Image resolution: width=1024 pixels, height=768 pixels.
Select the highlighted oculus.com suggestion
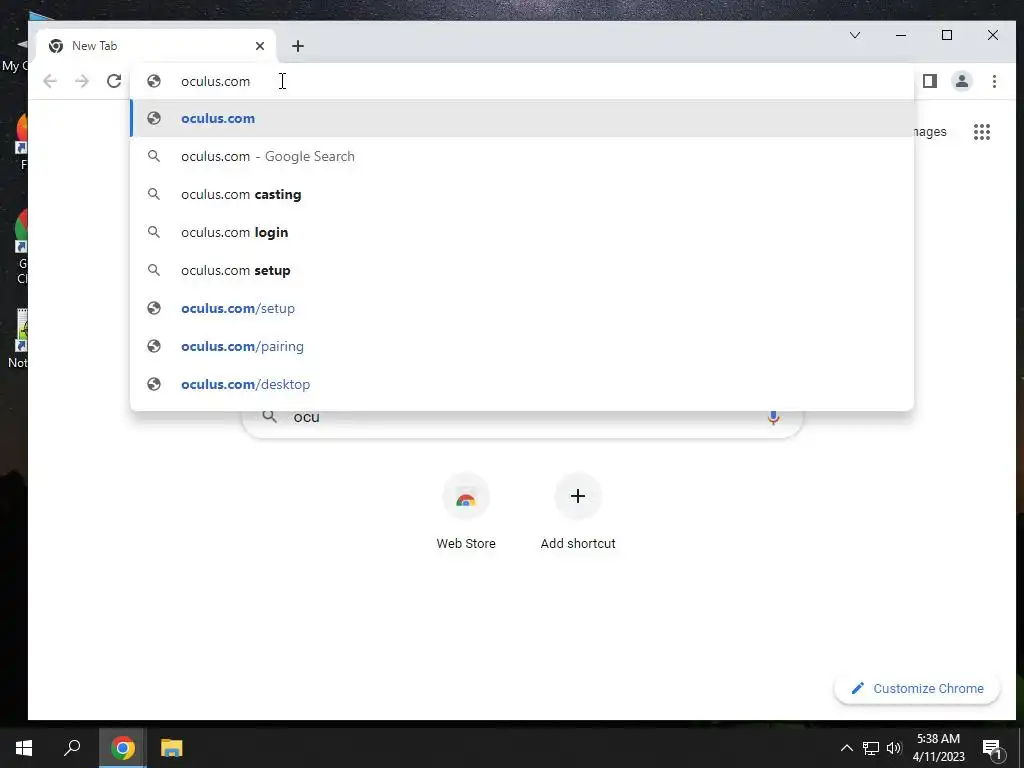(522, 118)
